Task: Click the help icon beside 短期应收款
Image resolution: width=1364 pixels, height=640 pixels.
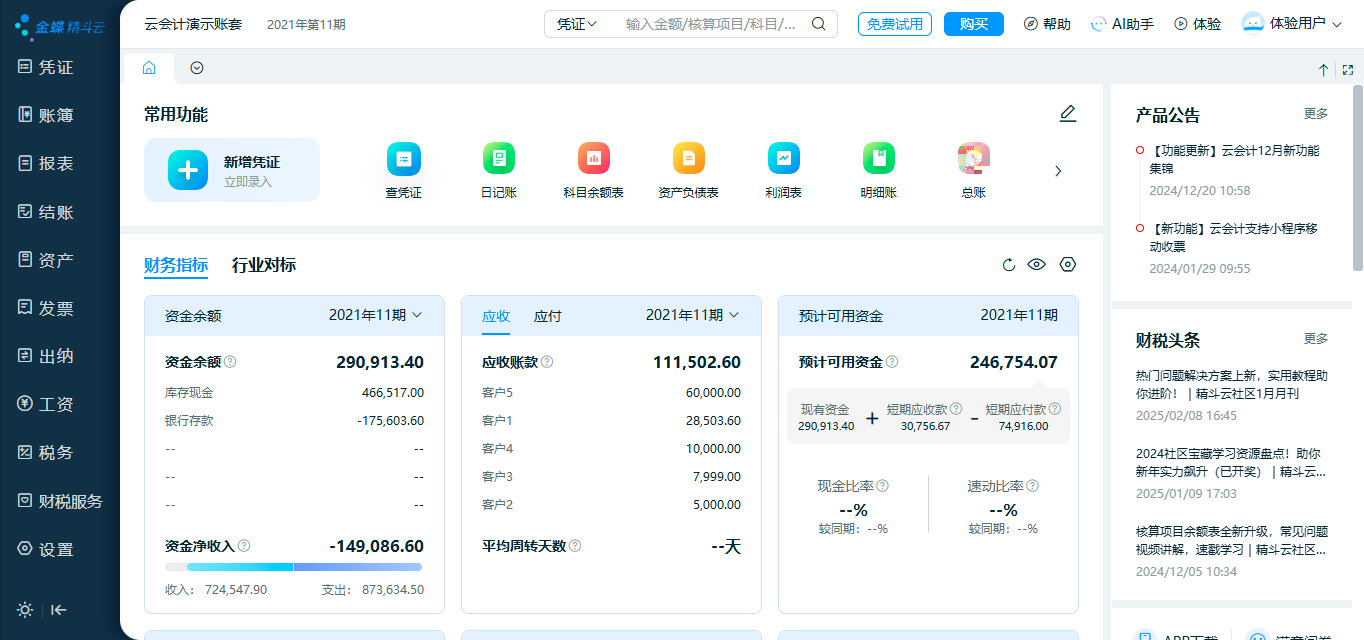Action: [956, 409]
